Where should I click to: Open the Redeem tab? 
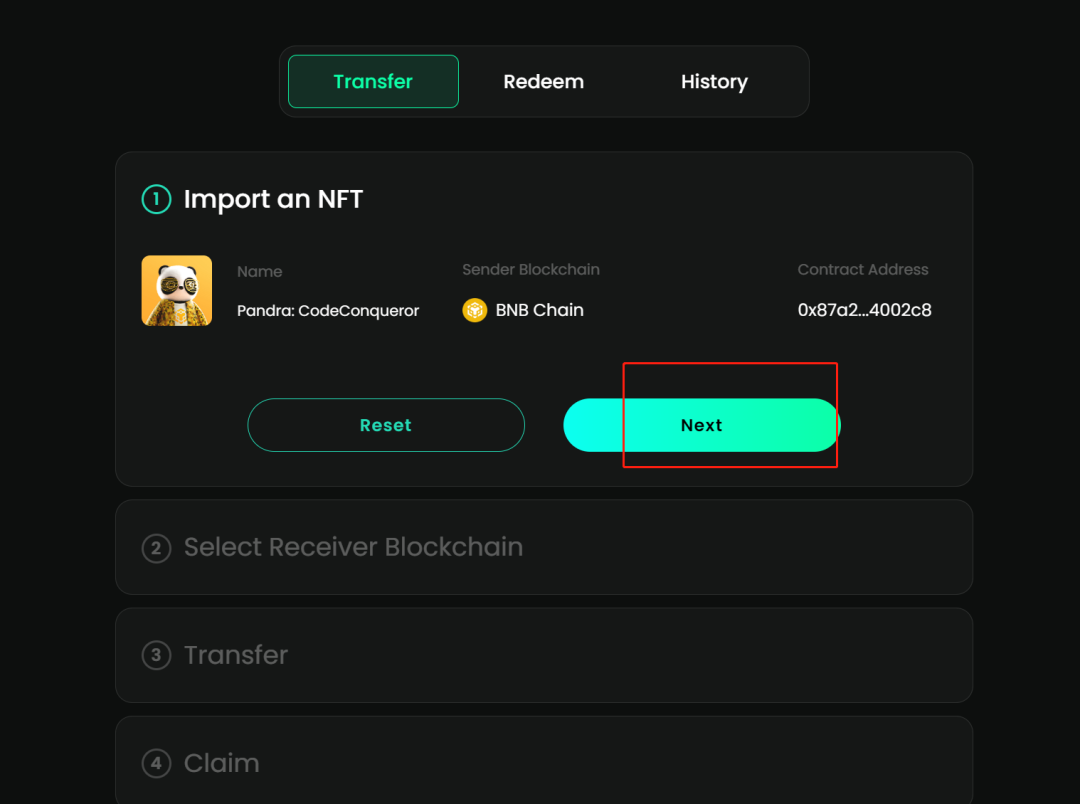click(543, 82)
